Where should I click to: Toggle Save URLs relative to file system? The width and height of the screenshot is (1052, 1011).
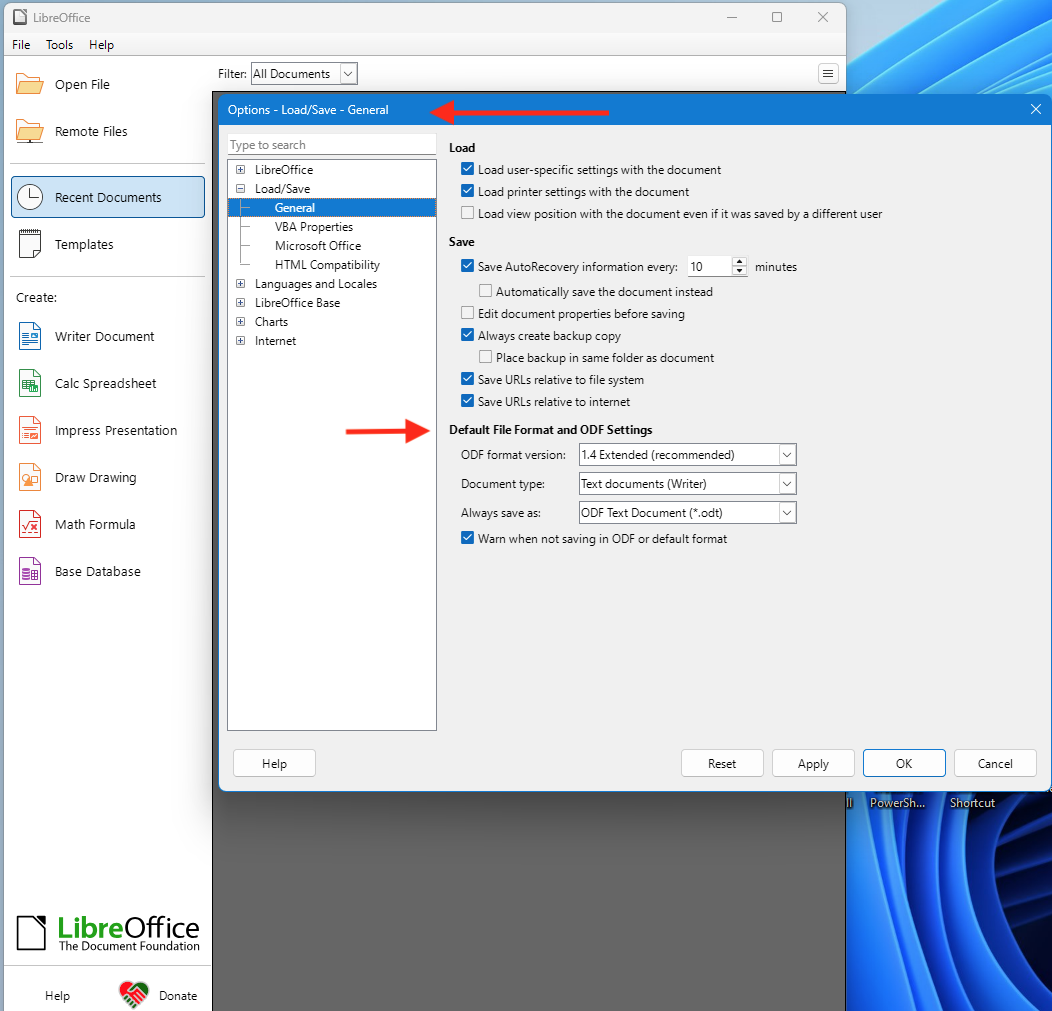(x=468, y=380)
